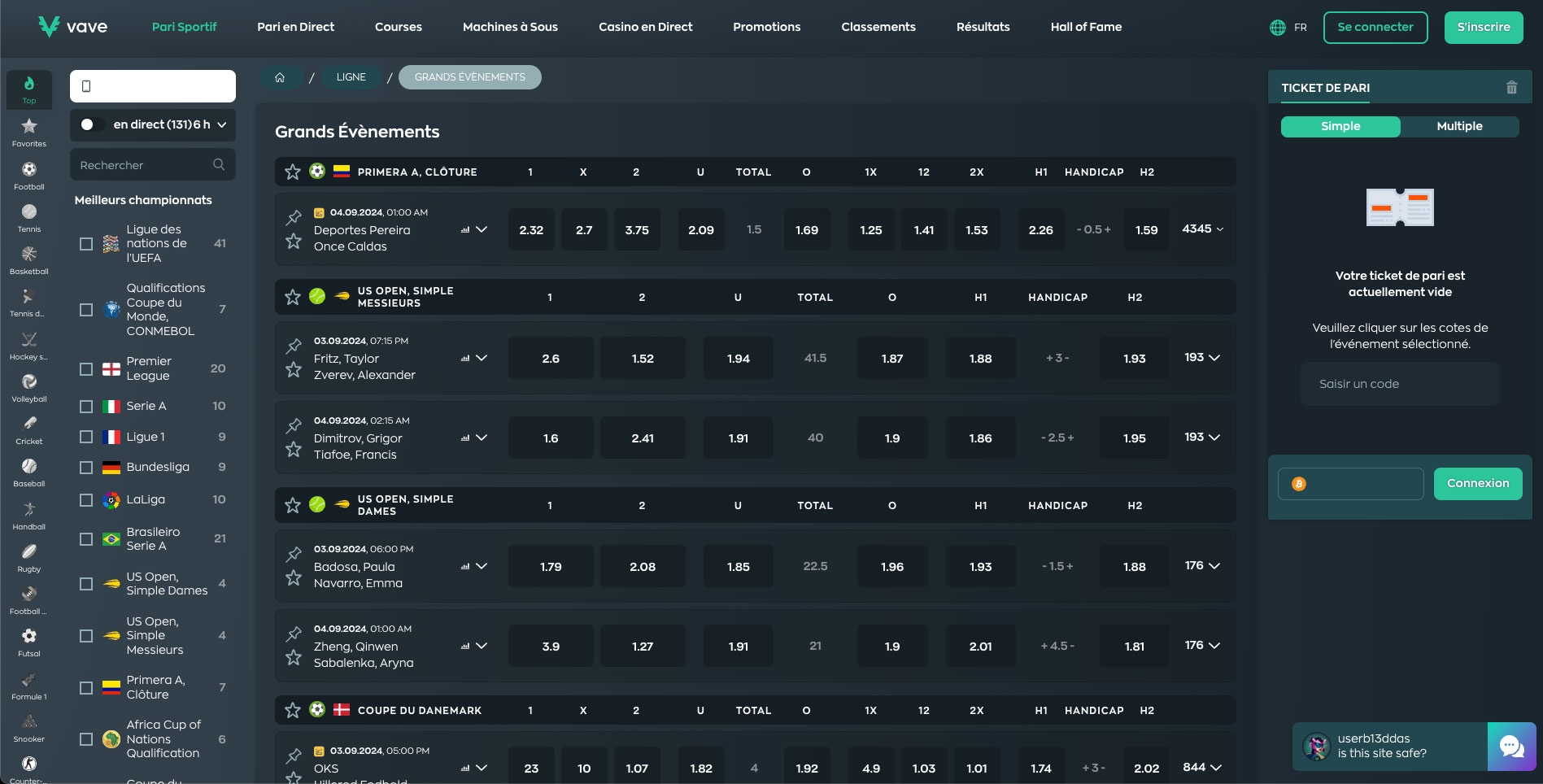Toggle the en direct live switch

click(x=92, y=124)
